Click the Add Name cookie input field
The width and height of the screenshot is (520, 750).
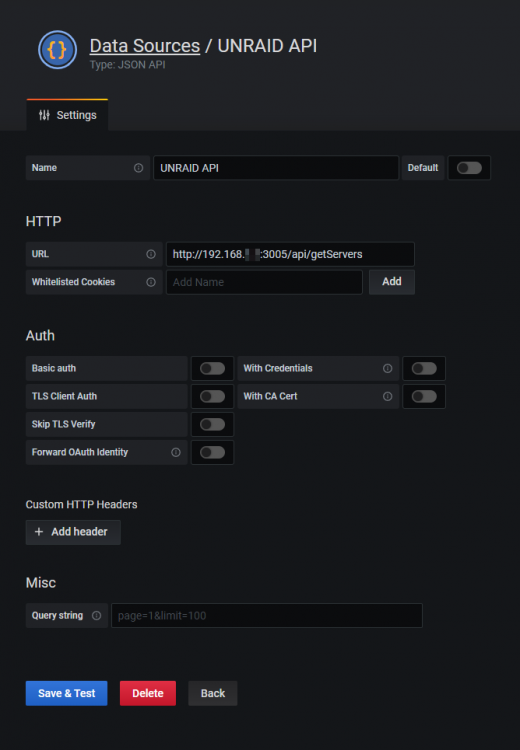coord(264,282)
